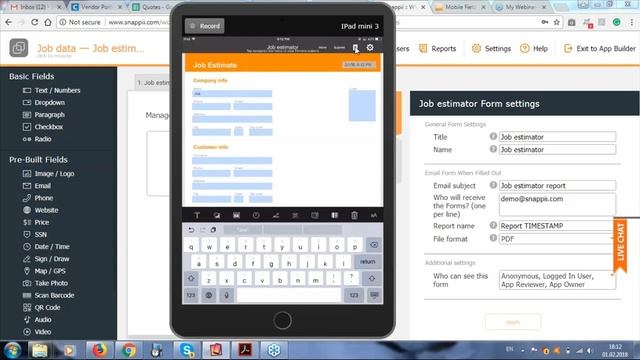Tap the iPad home button
This screenshot has height=360, width=640.
pos(282,320)
